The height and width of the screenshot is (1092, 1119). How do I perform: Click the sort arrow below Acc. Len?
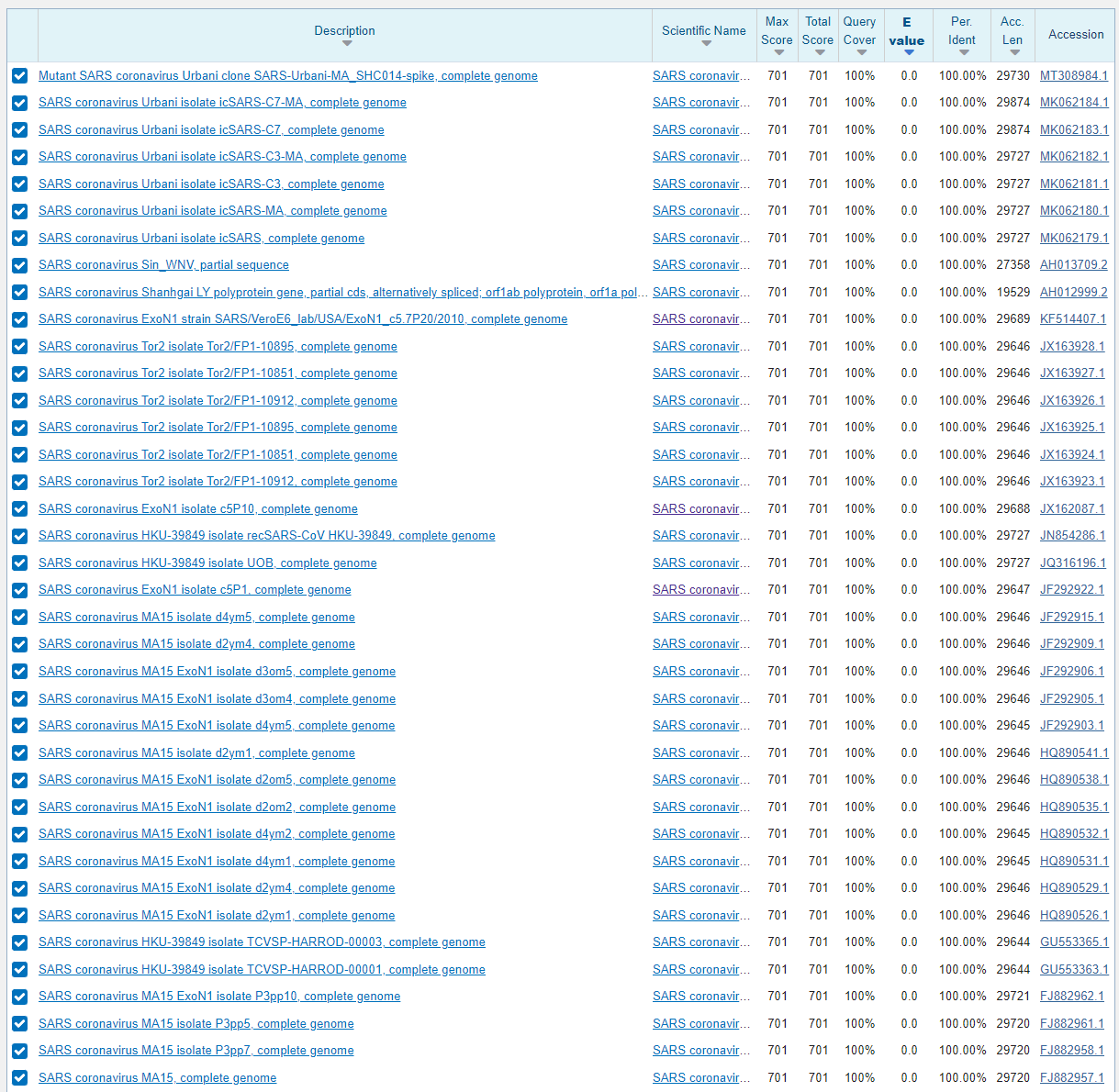pyautogui.click(x=1013, y=52)
